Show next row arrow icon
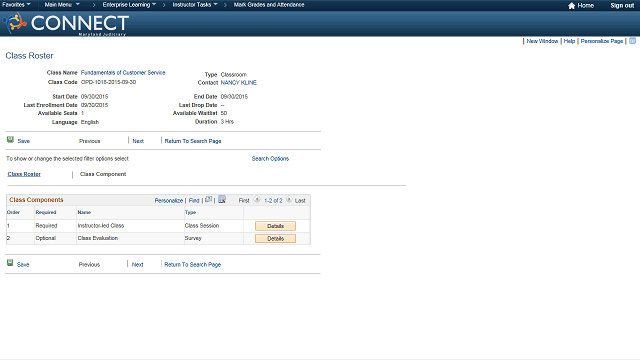The width and height of the screenshot is (640, 360). [289, 200]
